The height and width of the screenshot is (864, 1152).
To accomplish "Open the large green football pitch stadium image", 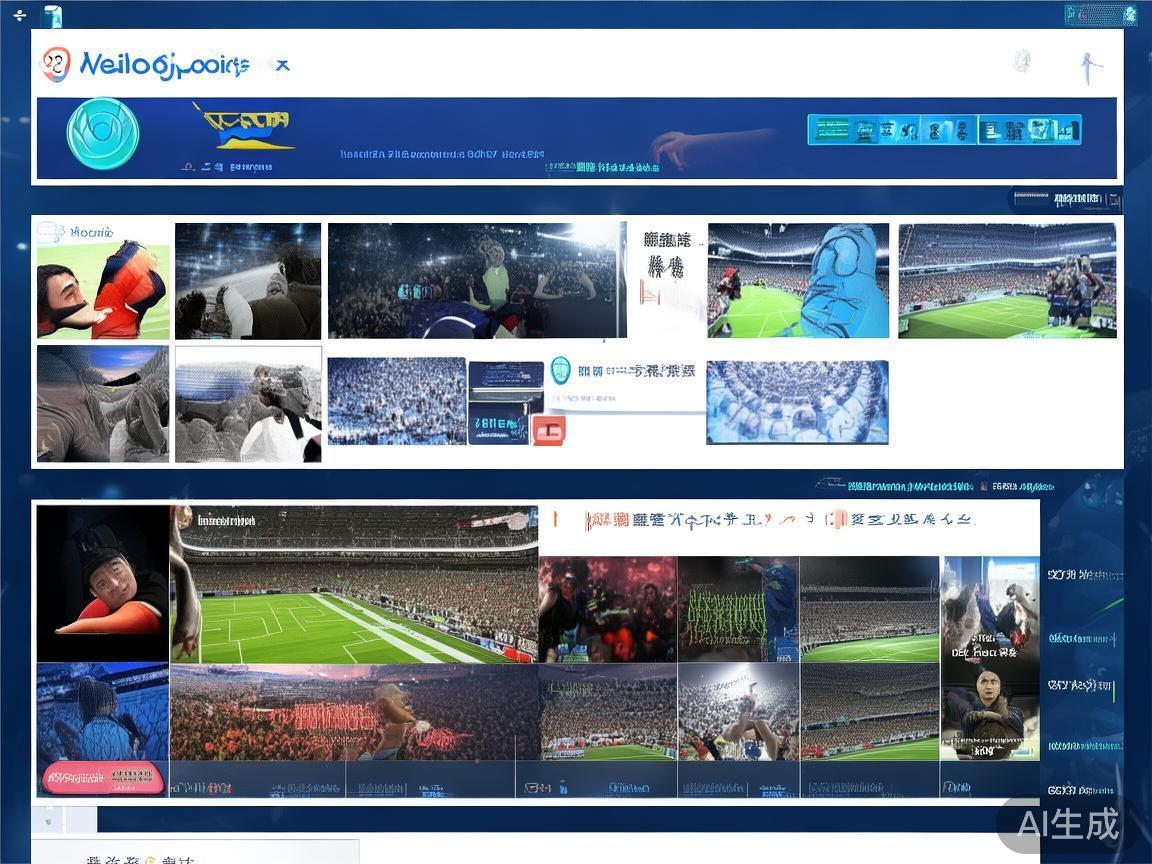I will tap(355, 600).
